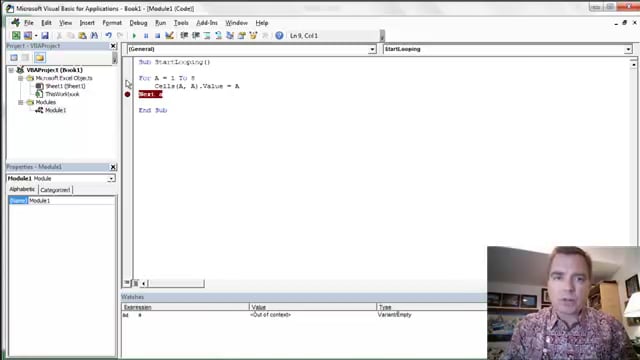This screenshot has height=360, width=640.
Task: Open the Debug menu
Action: (x=138, y=23)
